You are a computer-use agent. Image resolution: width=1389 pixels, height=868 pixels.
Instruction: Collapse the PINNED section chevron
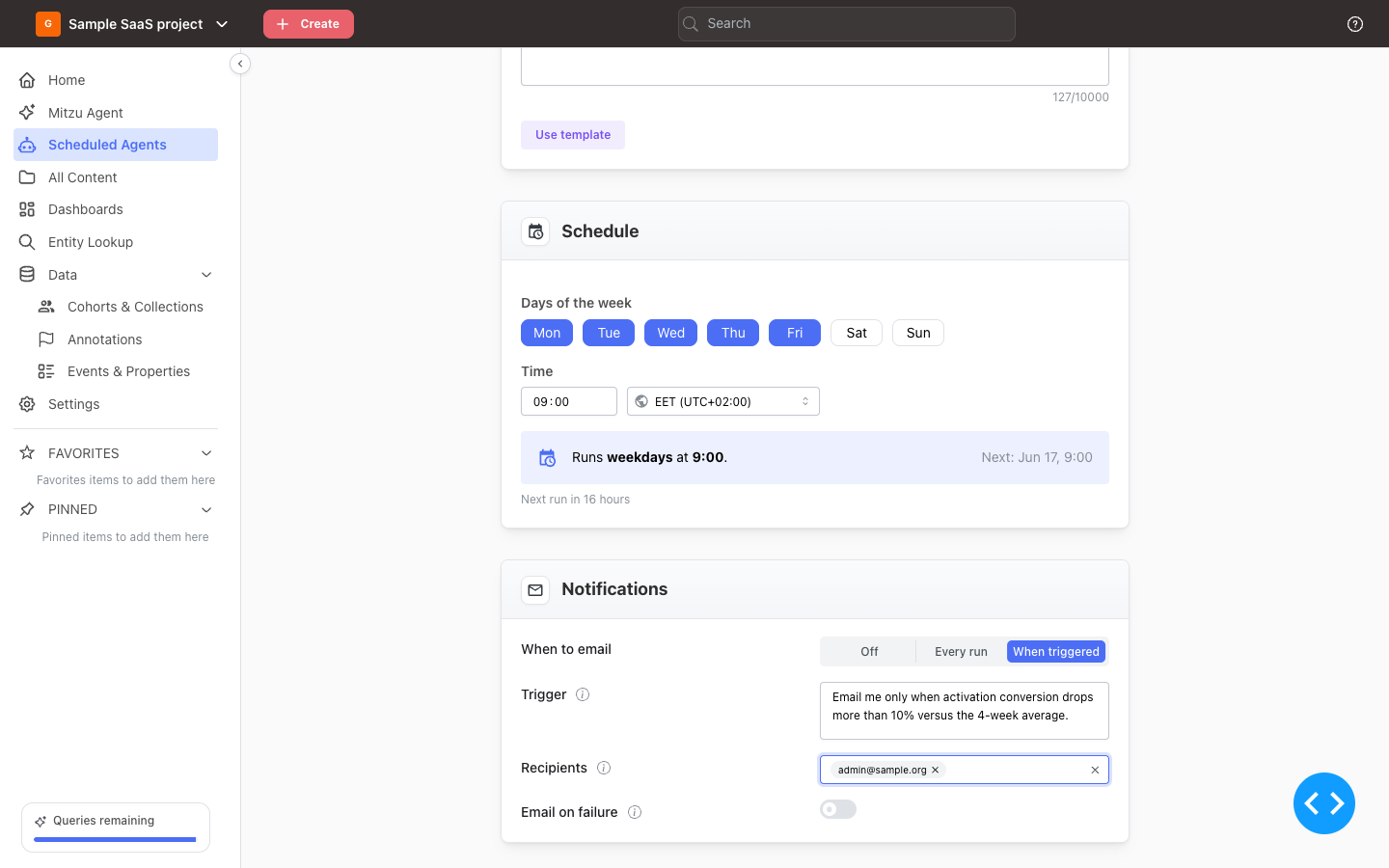(206, 509)
